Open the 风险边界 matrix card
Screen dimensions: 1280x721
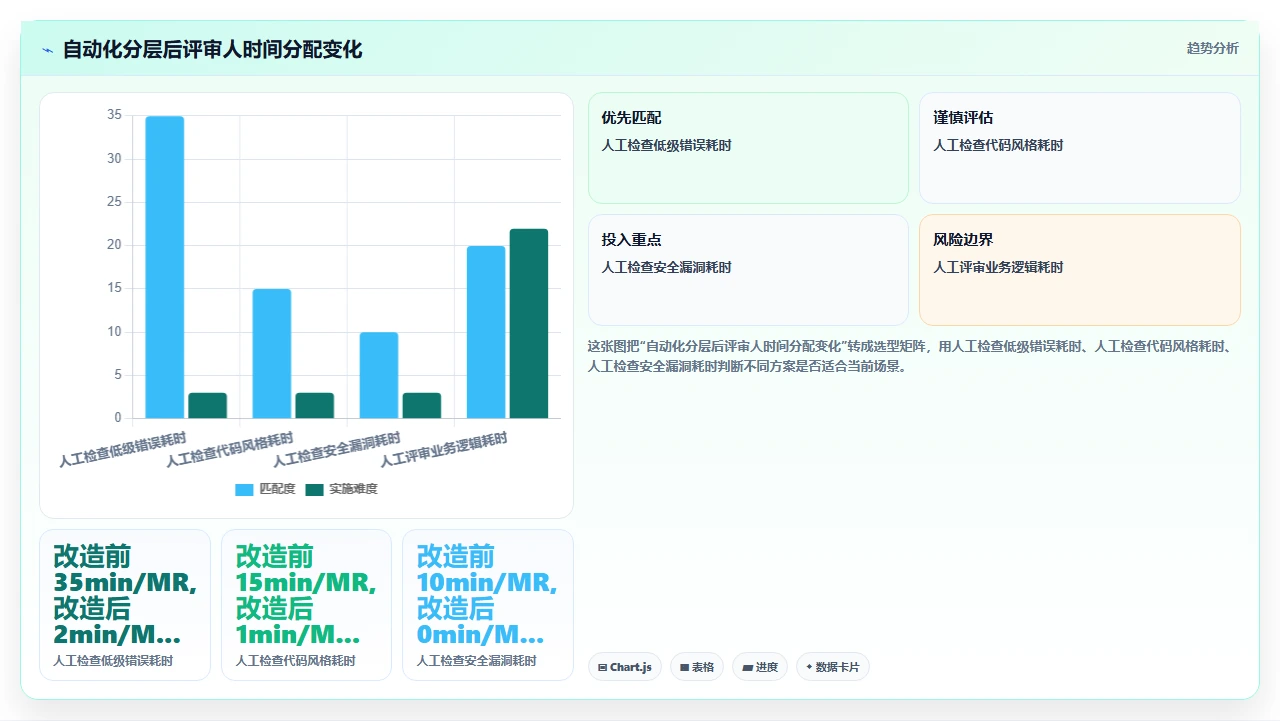click(1080, 270)
